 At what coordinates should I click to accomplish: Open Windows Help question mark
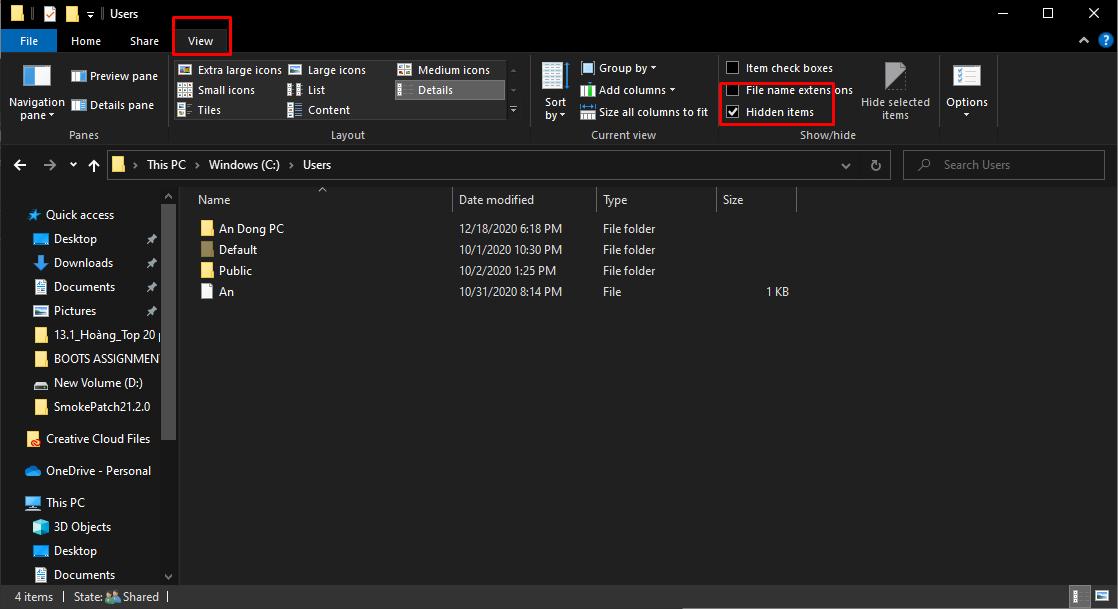coord(1105,41)
